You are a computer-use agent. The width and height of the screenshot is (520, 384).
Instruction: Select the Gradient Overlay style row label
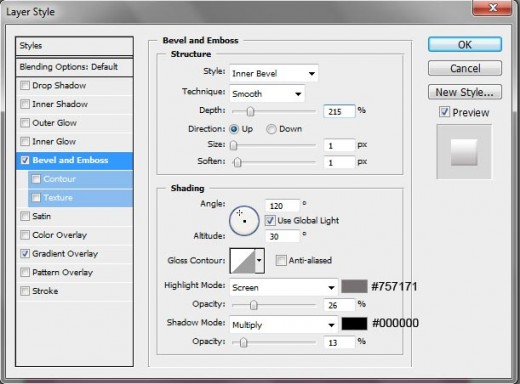(x=65, y=254)
